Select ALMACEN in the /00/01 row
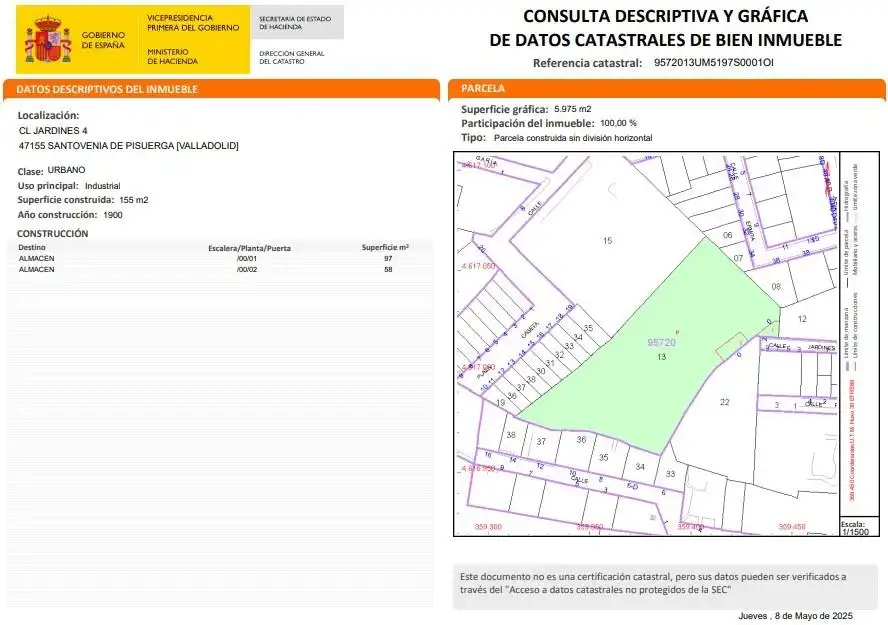This screenshot has height=625, width=888. pyautogui.click(x=36, y=258)
